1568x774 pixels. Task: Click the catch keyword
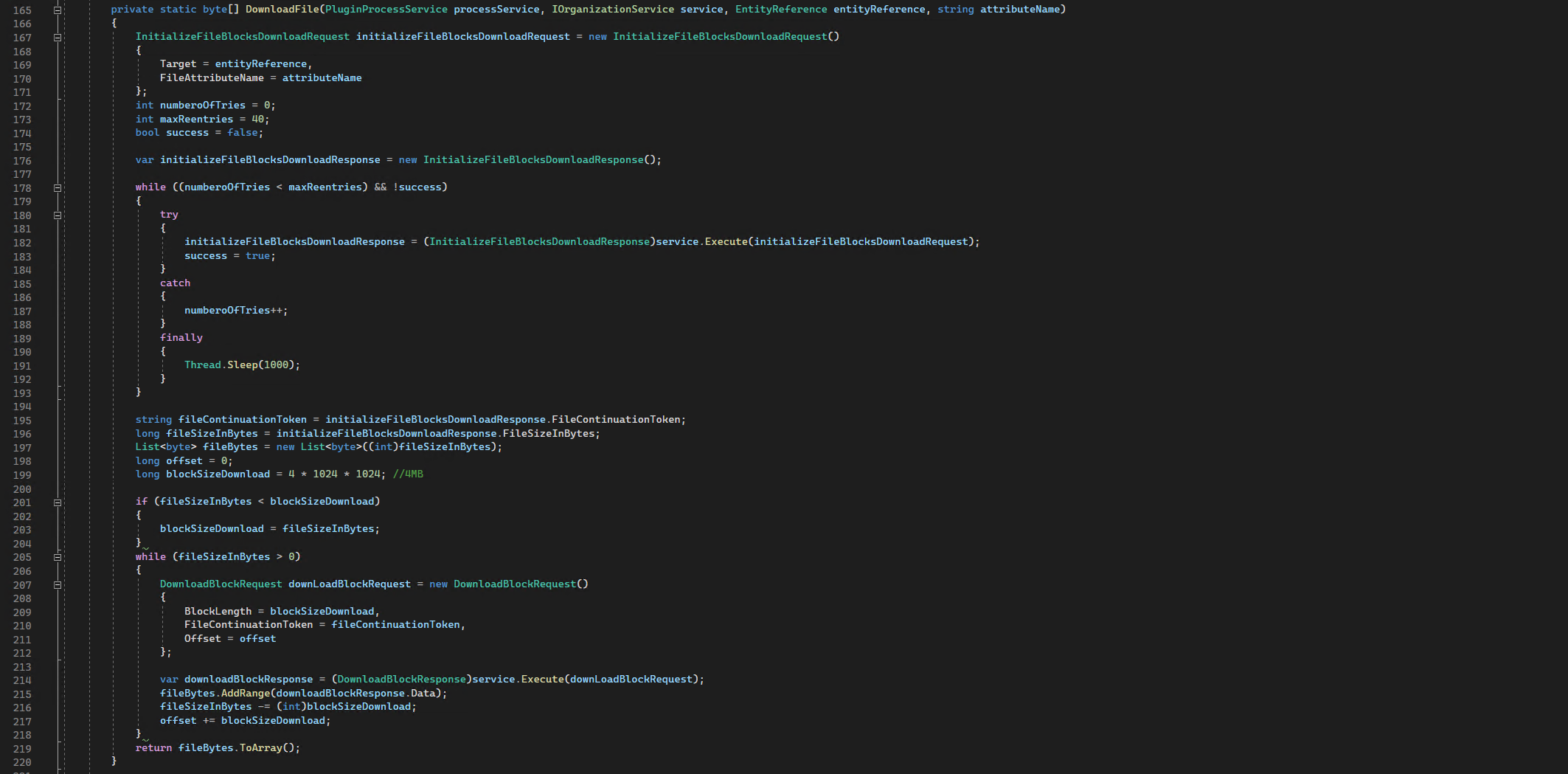coord(175,283)
